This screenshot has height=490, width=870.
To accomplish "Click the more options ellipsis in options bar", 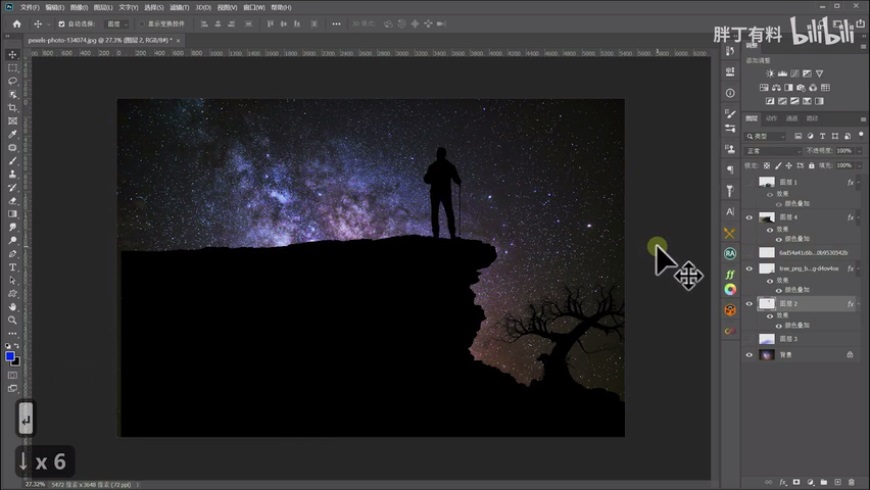I will [x=336, y=24].
